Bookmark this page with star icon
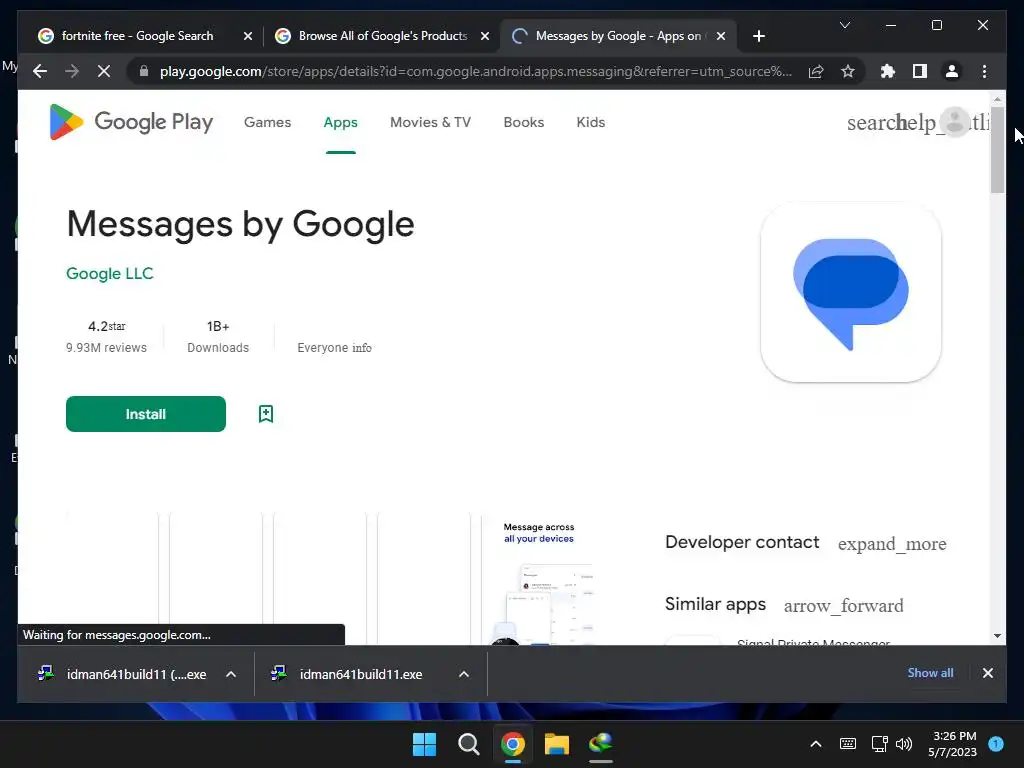This screenshot has height=768, width=1024. [848, 71]
